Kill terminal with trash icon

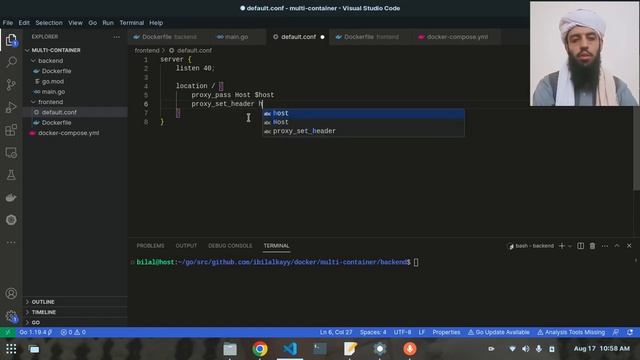pyautogui.click(x=592, y=246)
